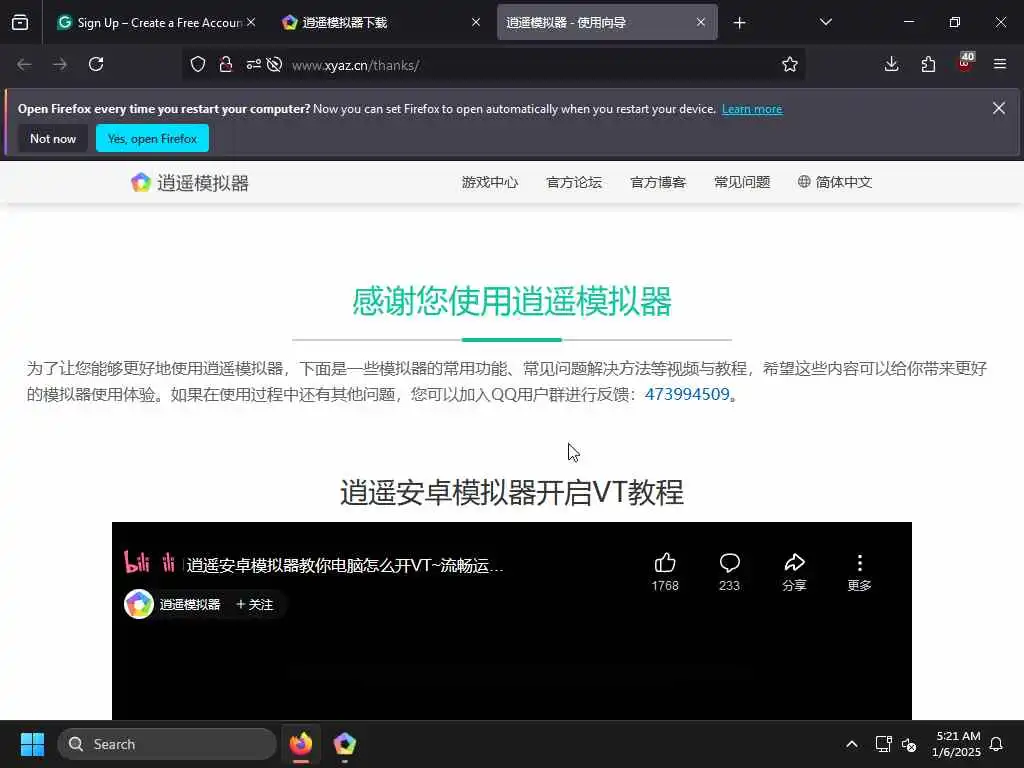This screenshot has width=1024, height=768.
Task: Click the QQ group number 473994509 link
Action: [687, 394]
